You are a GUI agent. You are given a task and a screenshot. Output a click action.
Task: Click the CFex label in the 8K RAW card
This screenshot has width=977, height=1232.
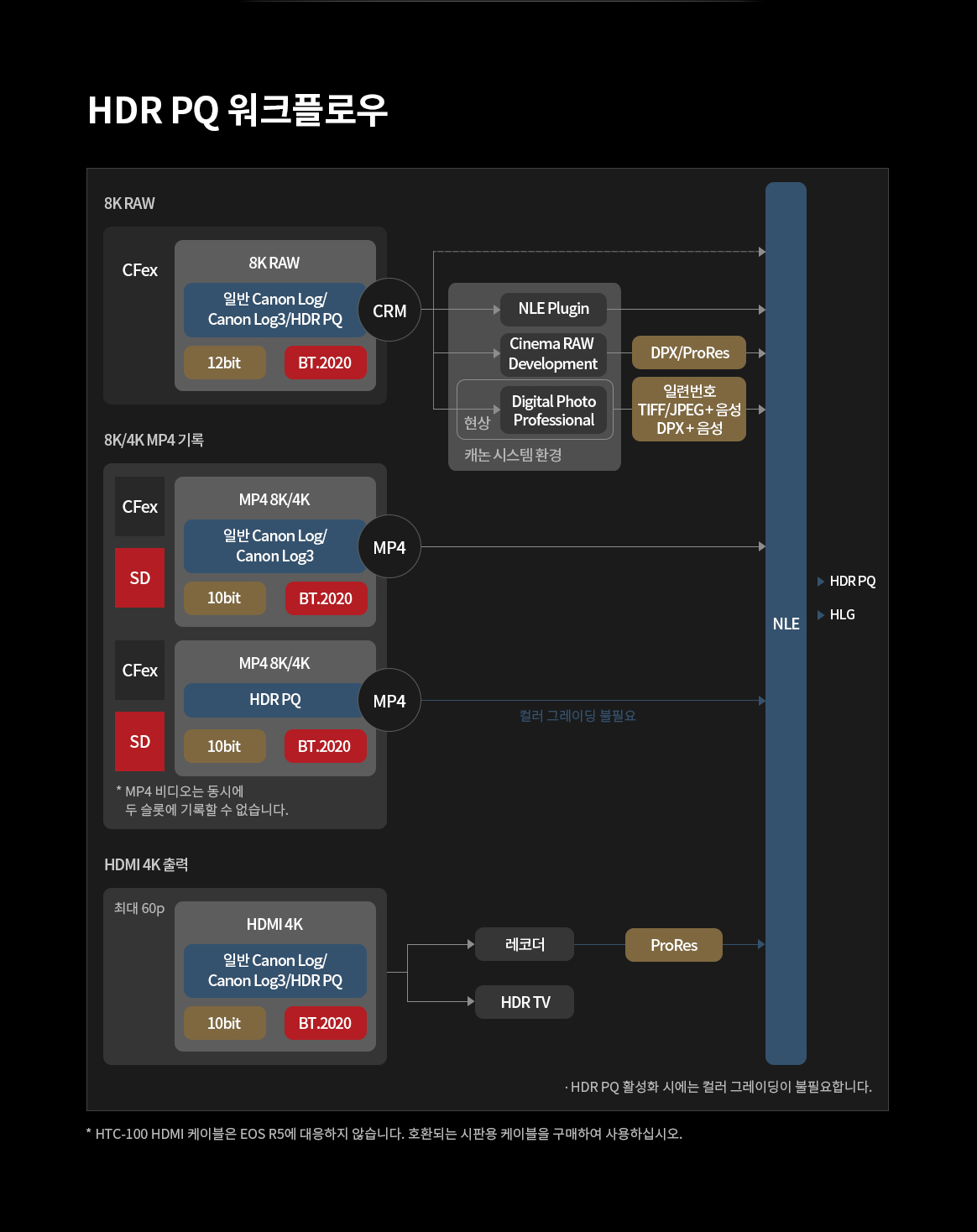(x=140, y=270)
